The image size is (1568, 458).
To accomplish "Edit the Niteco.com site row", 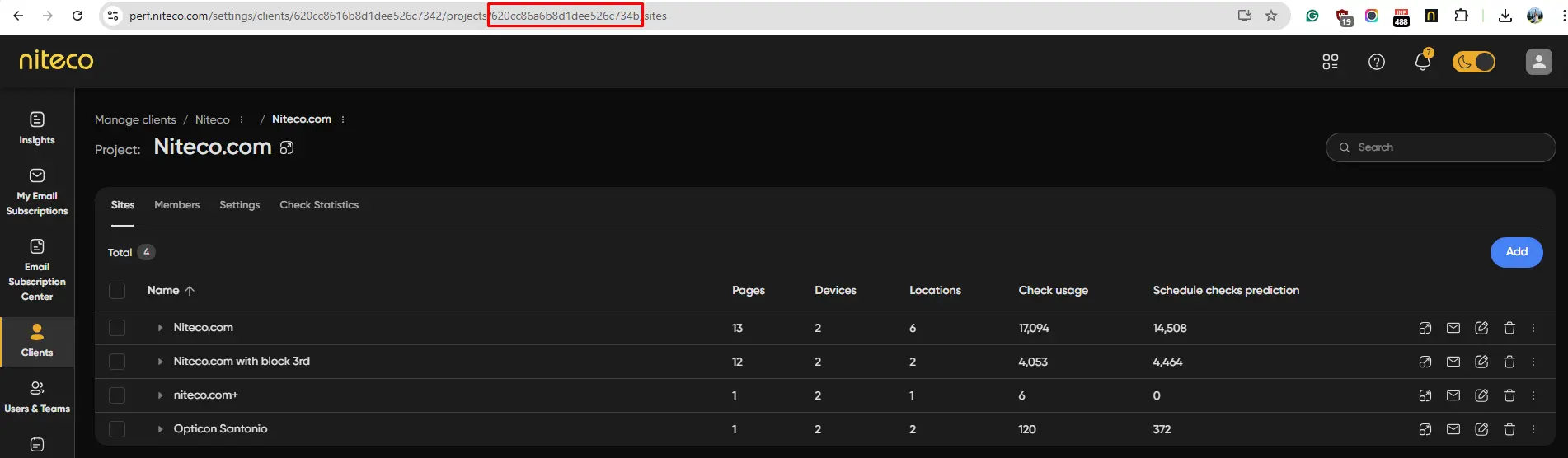I will click(1481, 328).
